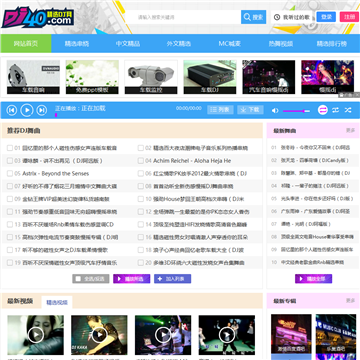Viewport: 360px width, 360px height.
Task: Open song Achim Reichel - Aloha Heja He
Action: point(192,161)
